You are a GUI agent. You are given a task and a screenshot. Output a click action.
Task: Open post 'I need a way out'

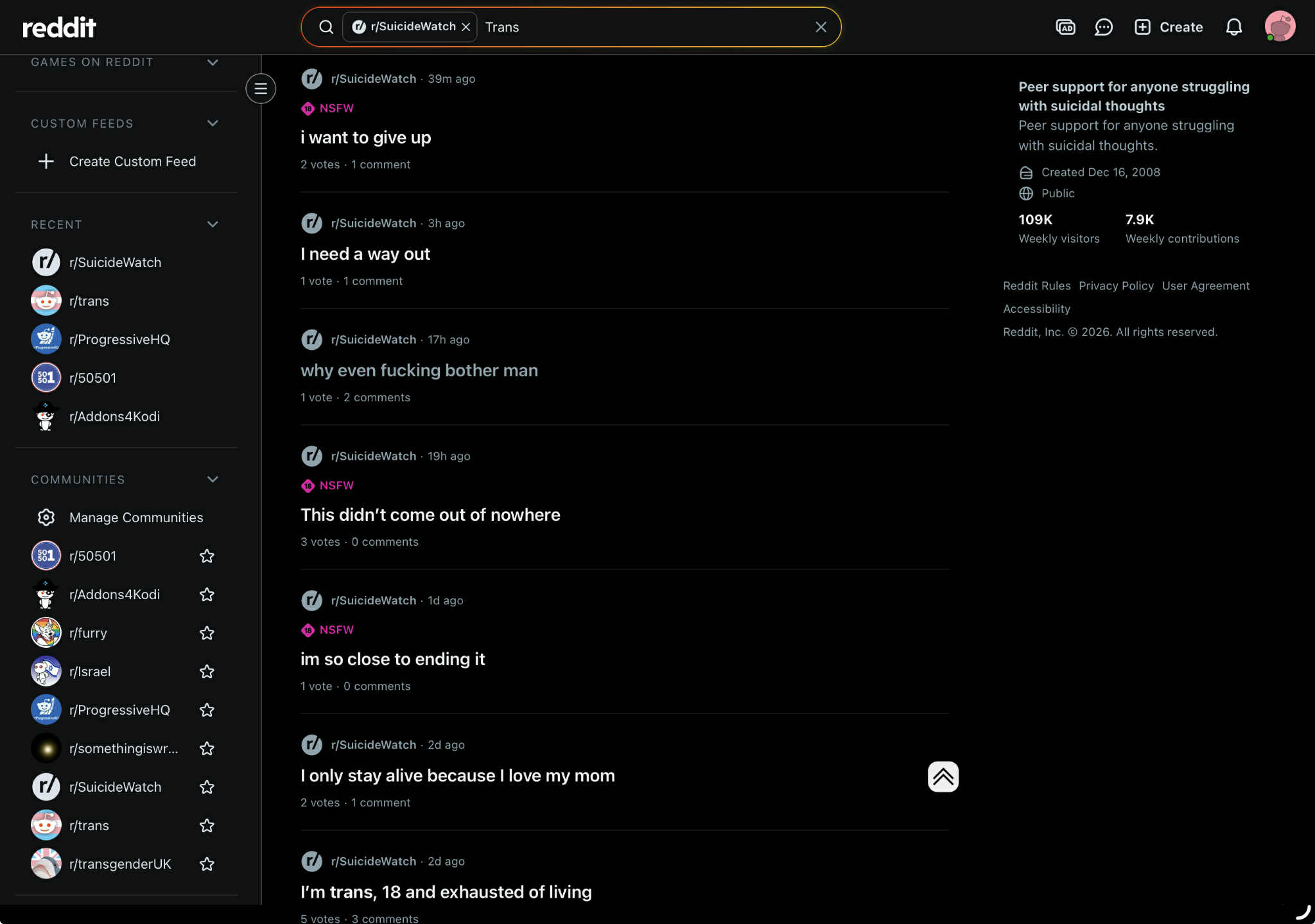pos(365,254)
